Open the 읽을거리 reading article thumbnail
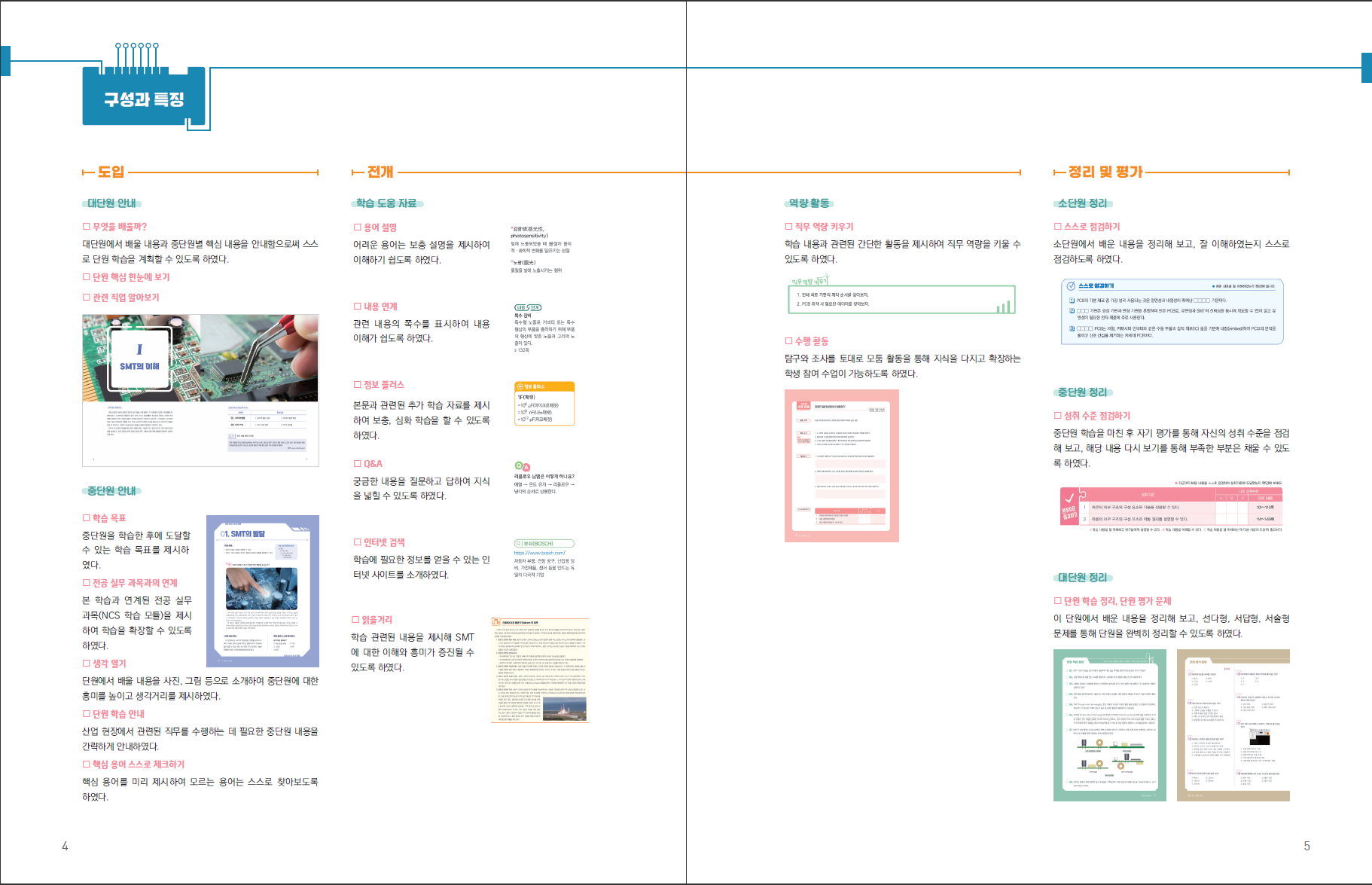This screenshot has height=885, width=1372. coord(539,670)
